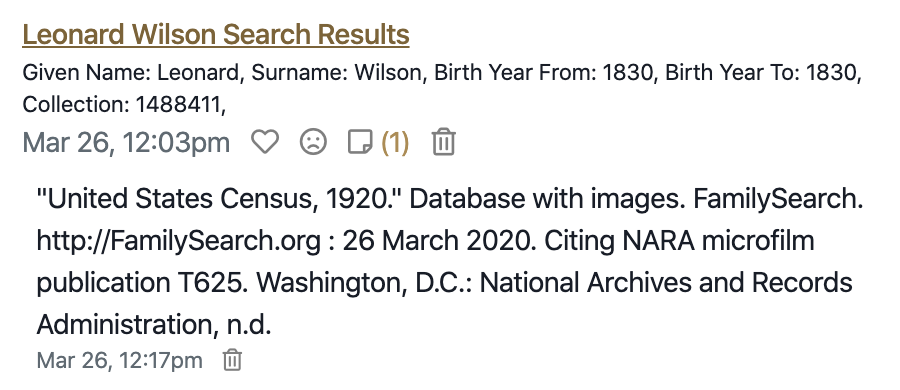Viewport: 900px width, 390px height.
Task: Click the http://FamilySearch.org URL in the note
Action: click(x=179, y=241)
